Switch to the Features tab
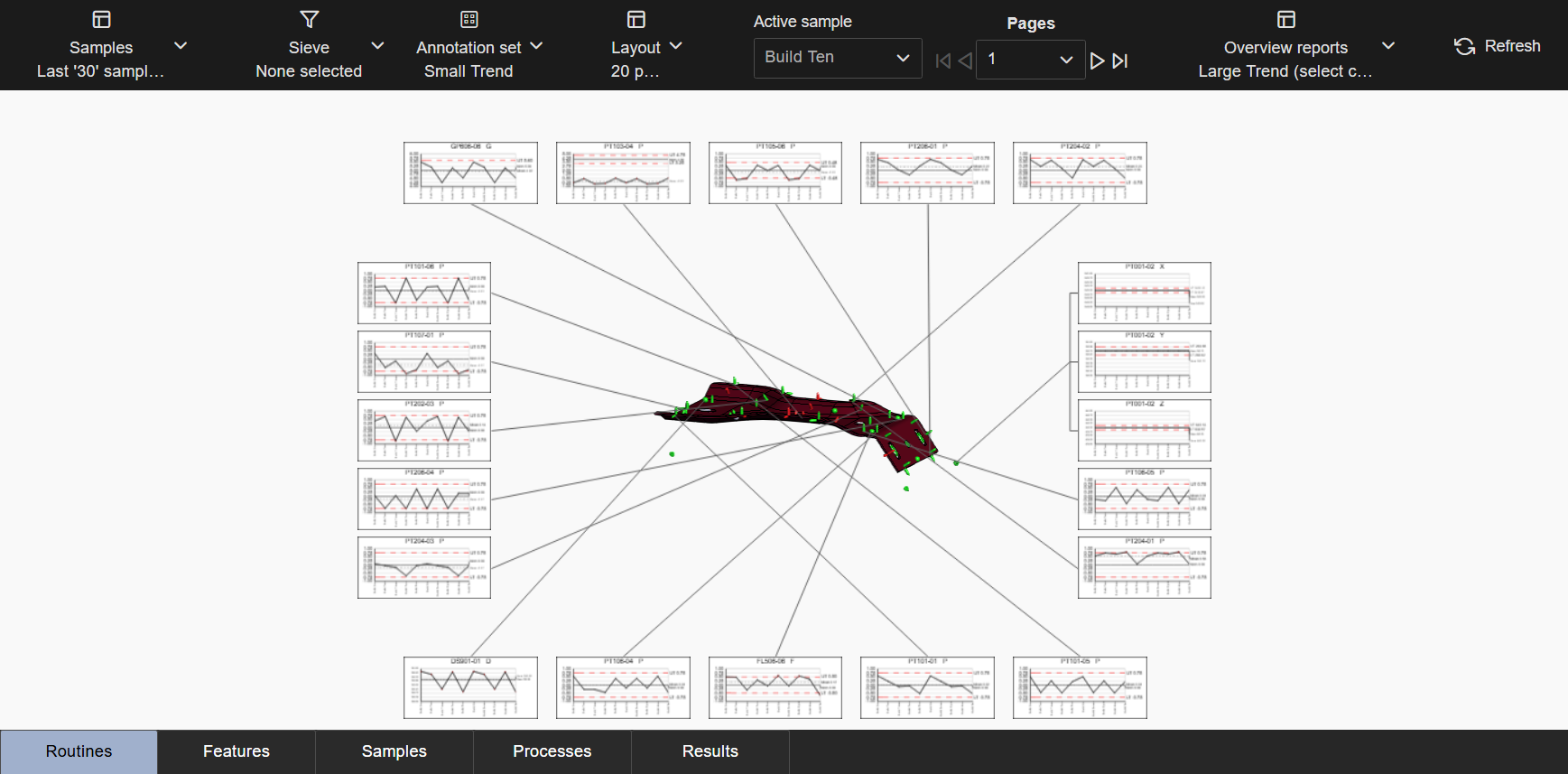This screenshot has height=774, width=1568. (237, 751)
